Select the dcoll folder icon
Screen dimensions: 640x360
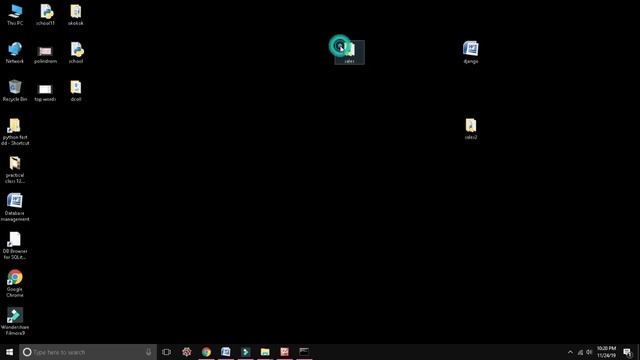tap(76, 91)
